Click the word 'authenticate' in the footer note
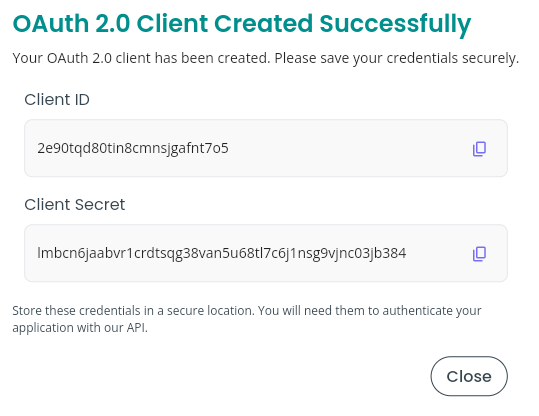The width and height of the screenshot is (539, 416). pos(417,311)
